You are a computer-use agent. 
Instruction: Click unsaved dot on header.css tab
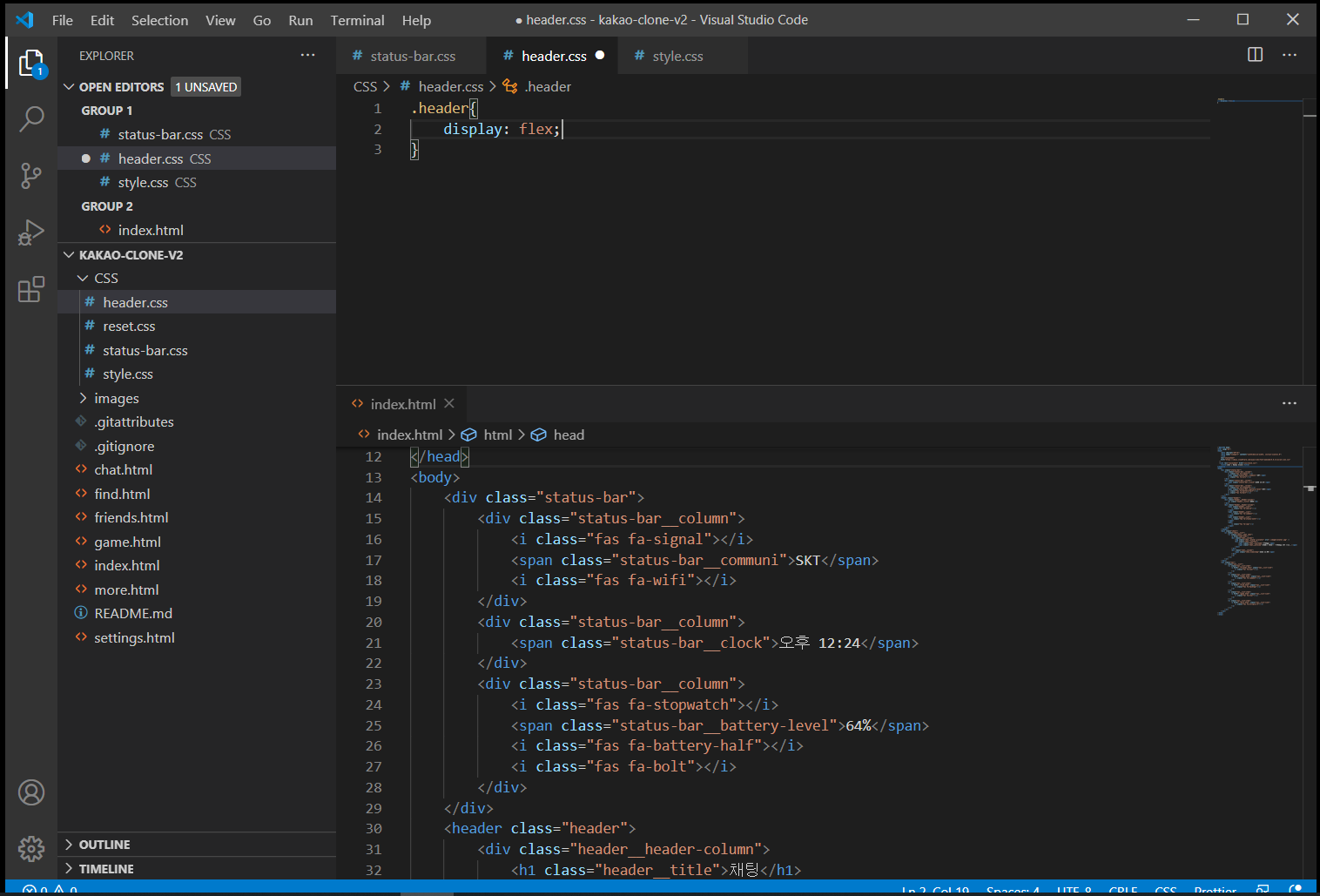click(x=600, y=55)
